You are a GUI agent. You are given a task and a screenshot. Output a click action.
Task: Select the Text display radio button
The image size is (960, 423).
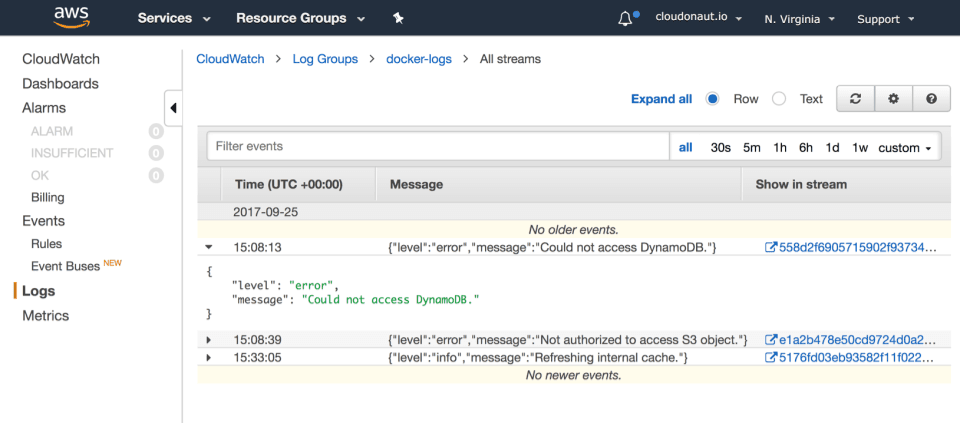point(779,99)
